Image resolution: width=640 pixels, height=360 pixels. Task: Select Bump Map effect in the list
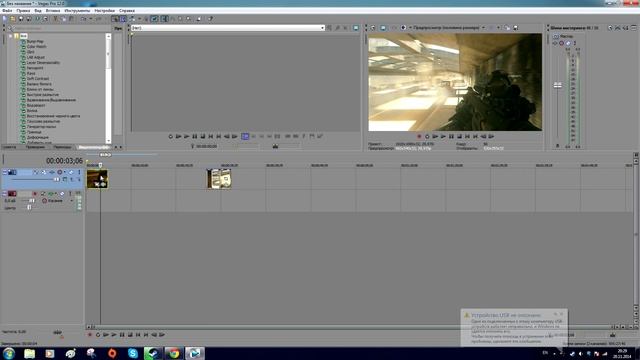pos(35,42)
